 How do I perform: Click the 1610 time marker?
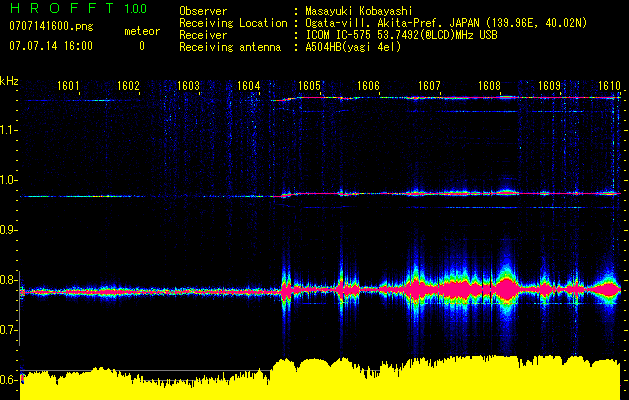point(609,86)
